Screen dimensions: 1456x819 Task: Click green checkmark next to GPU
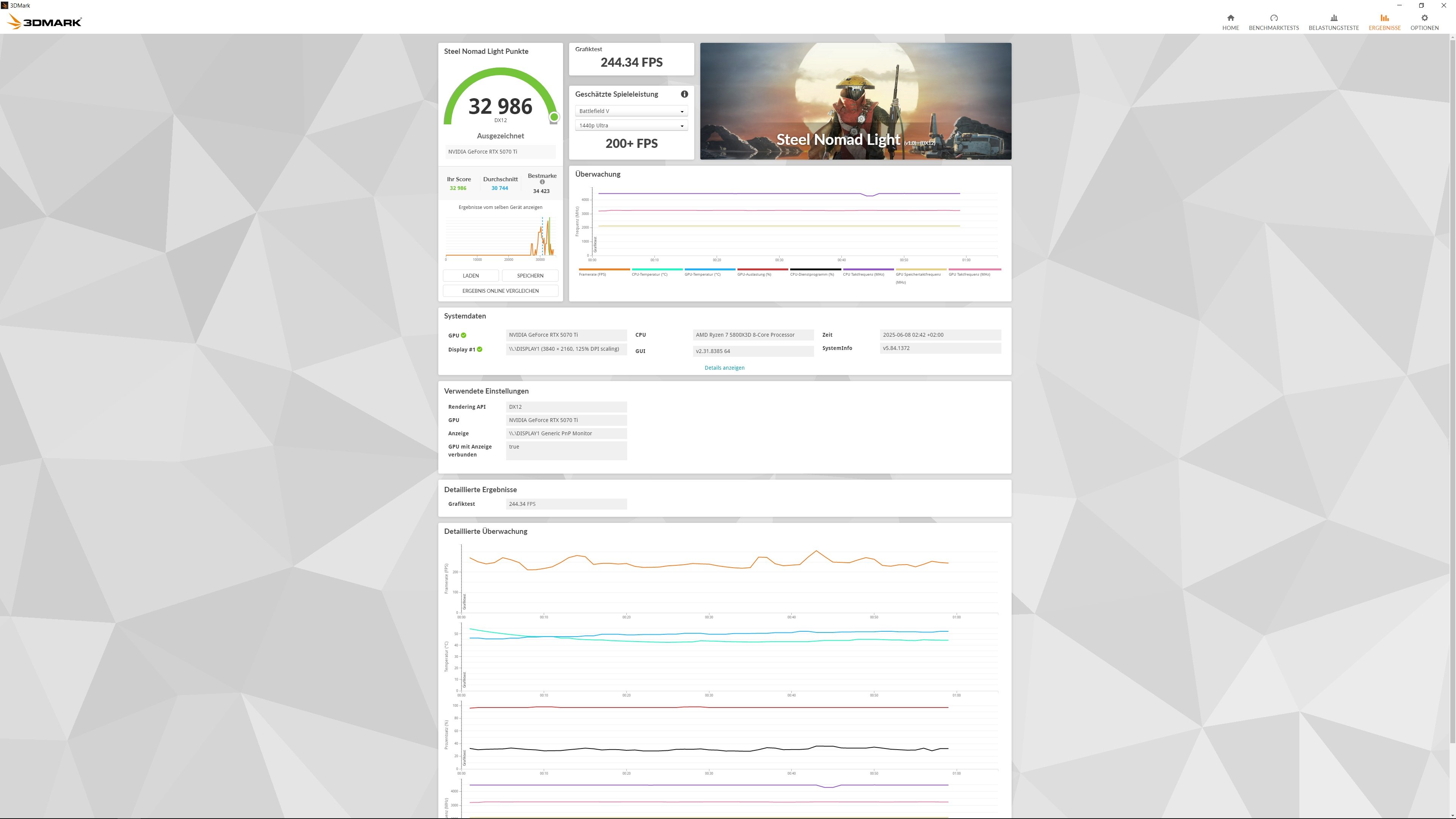click(463, 335)
